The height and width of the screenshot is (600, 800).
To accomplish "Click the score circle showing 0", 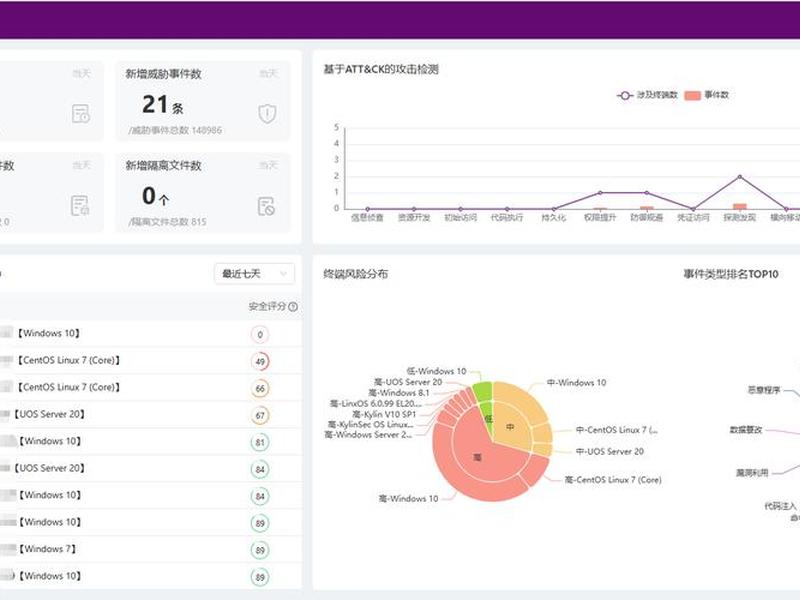I will 260,335.
